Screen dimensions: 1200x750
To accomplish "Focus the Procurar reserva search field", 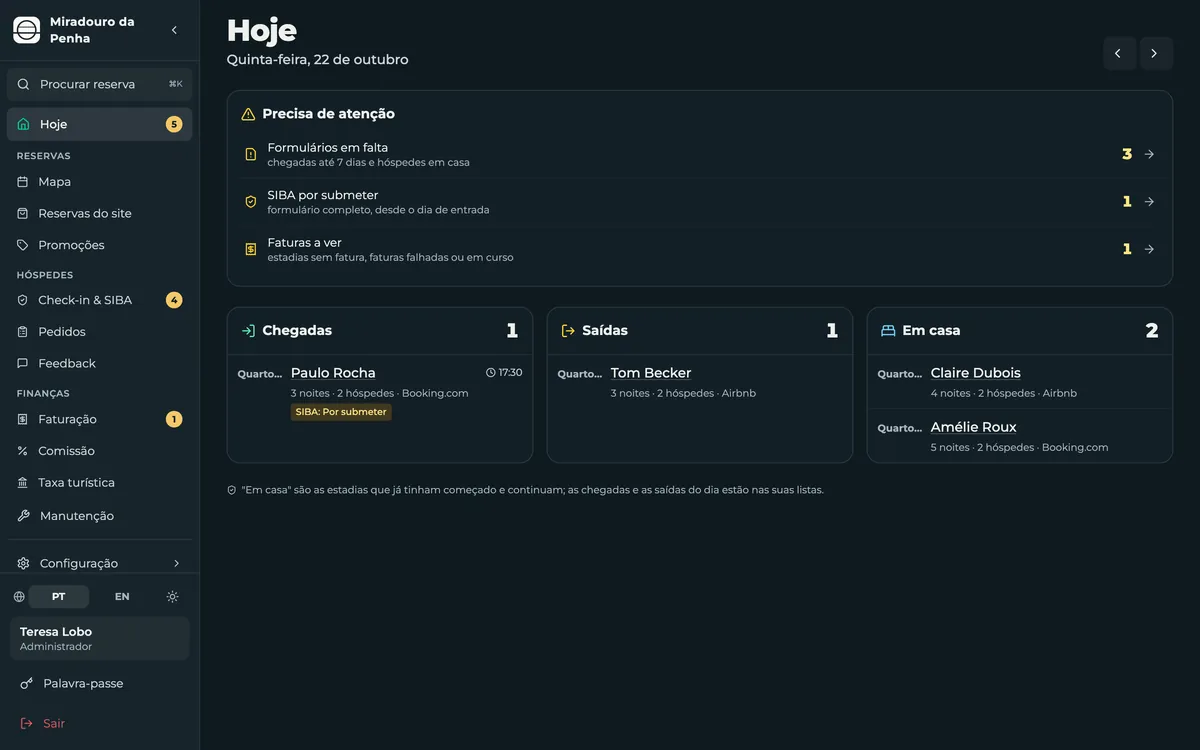I will pos(100,84).
